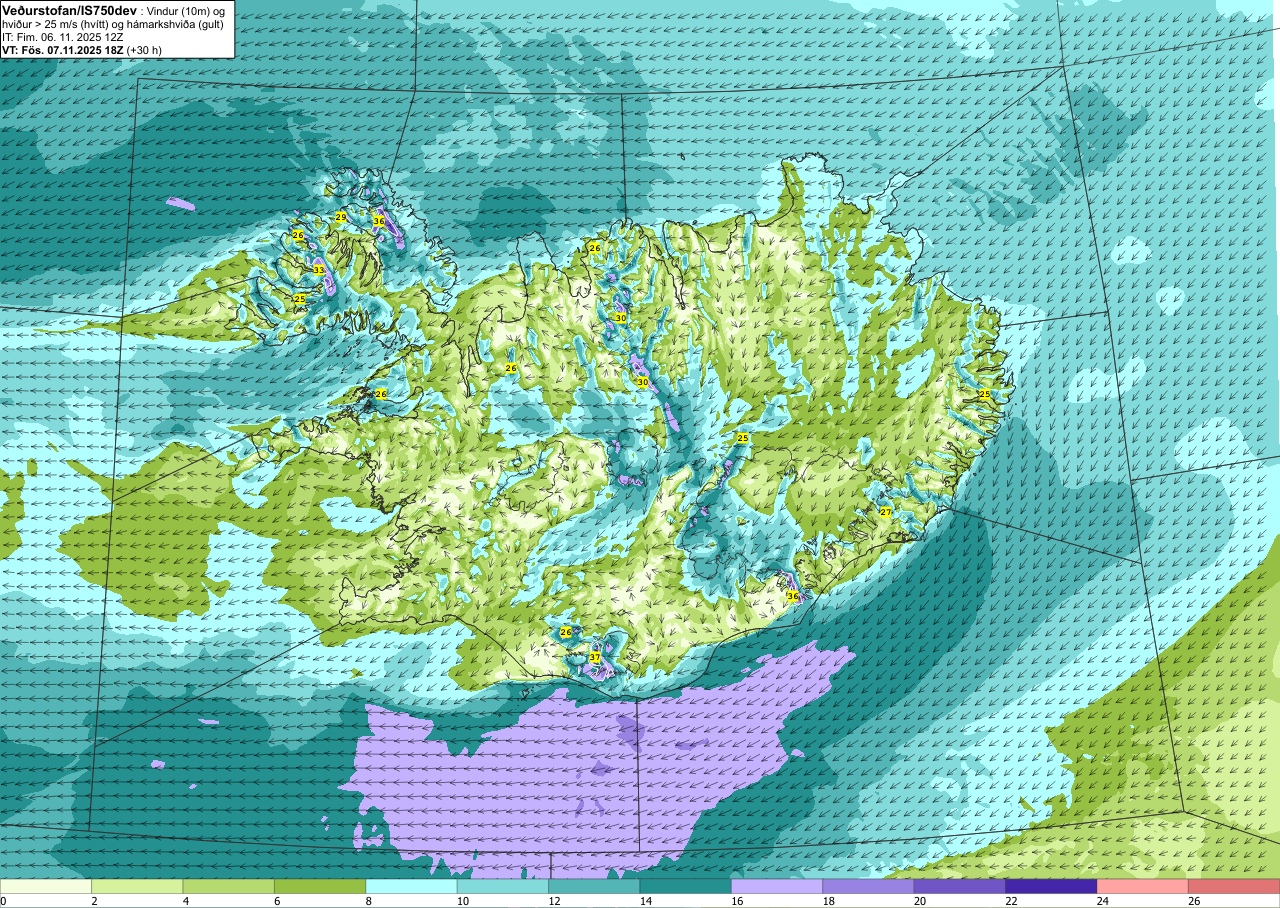The image size is (1280, 908).
Task: Click gust label "25" on the east coast
Action: (x=985, y=394)
